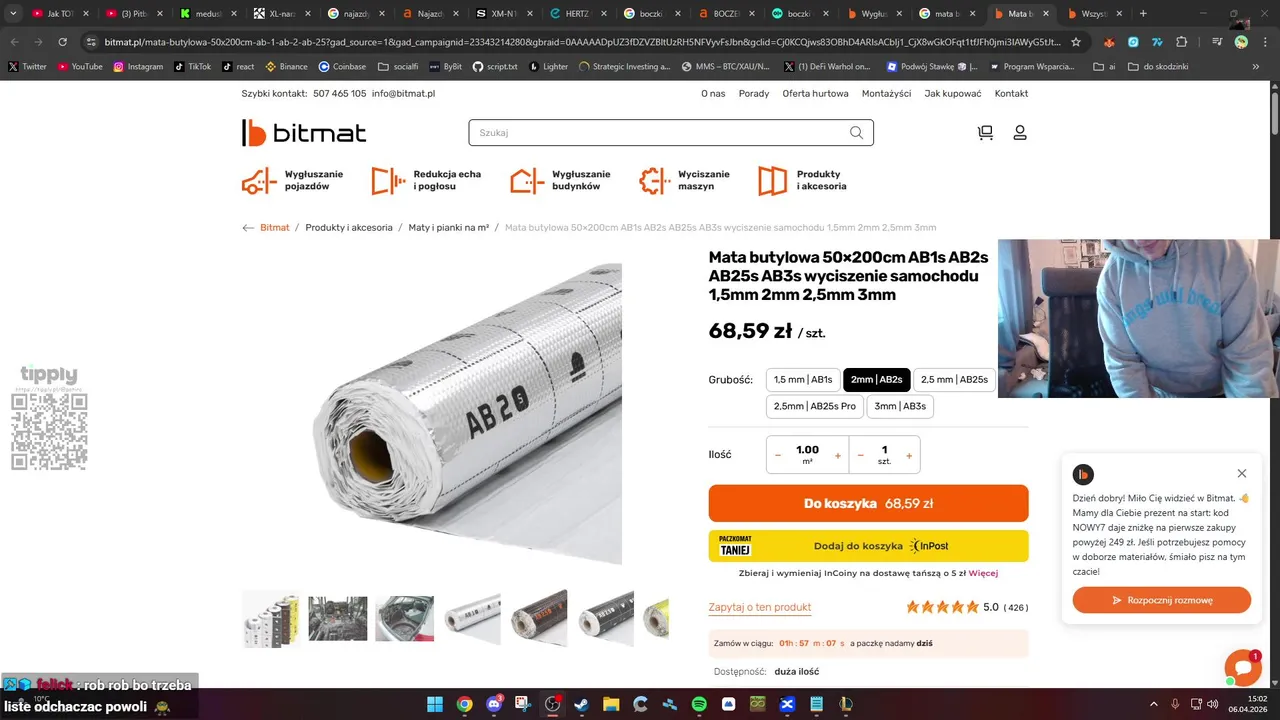Click the bitmat logo
The height and width of the screenshot is (720, 1280).
click(x=304, y=133)
